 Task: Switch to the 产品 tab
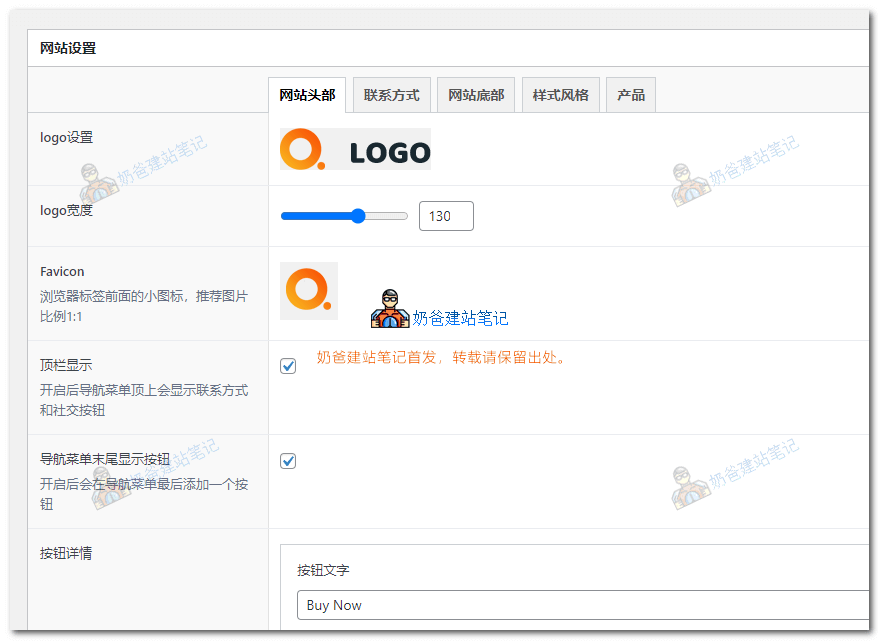(x=630, y=94)
